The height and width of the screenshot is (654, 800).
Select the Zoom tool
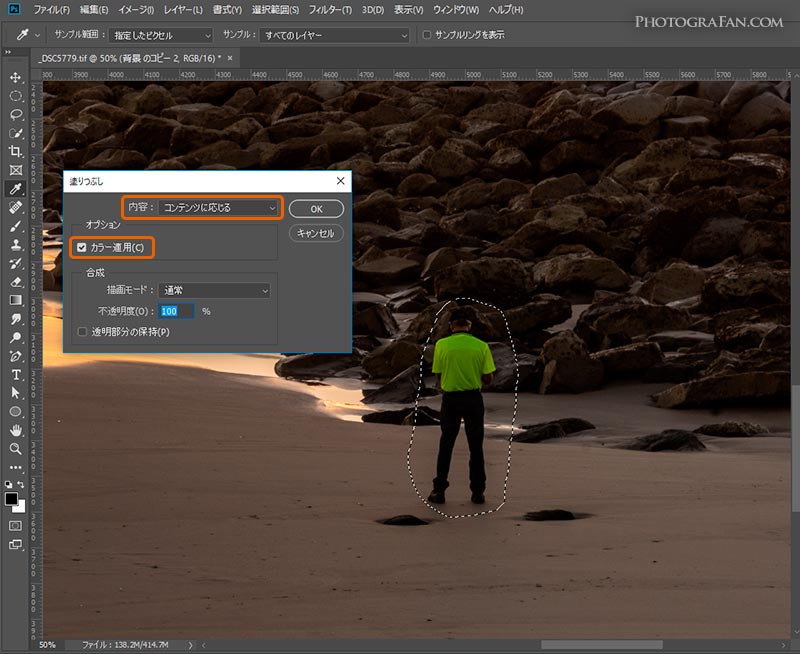[16, 449]
